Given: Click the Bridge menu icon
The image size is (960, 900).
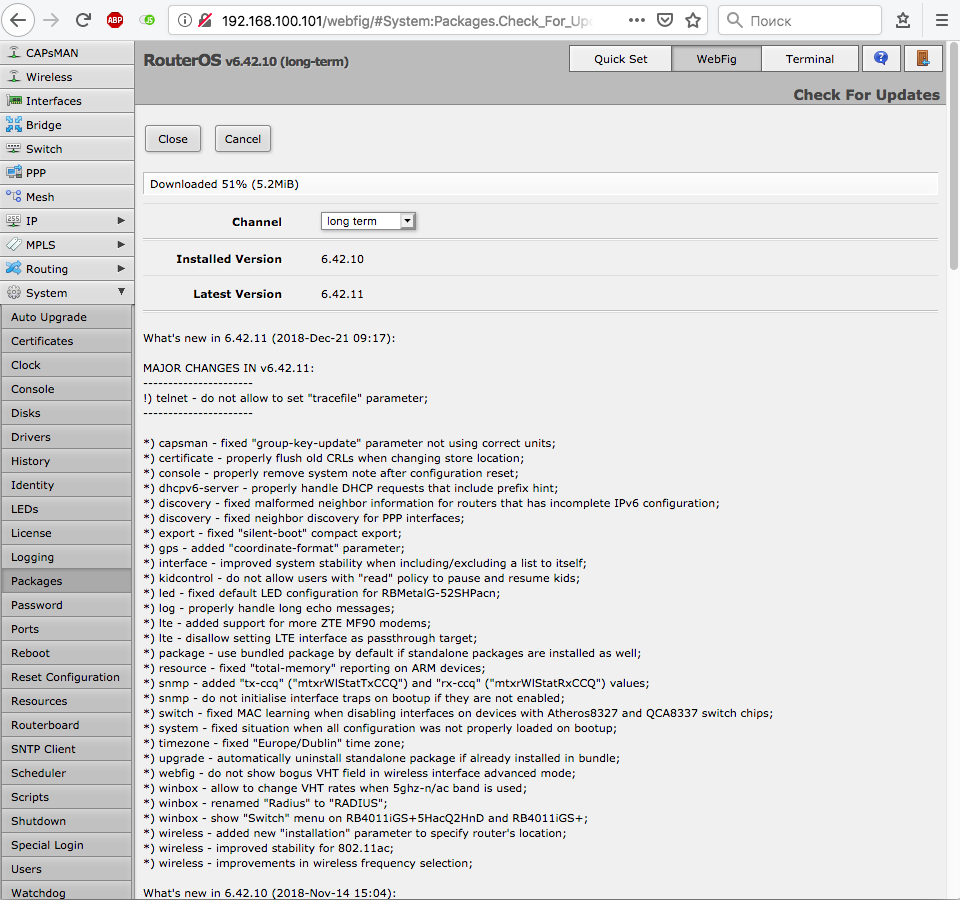Looking at the screenshot, I should point(13,124).
